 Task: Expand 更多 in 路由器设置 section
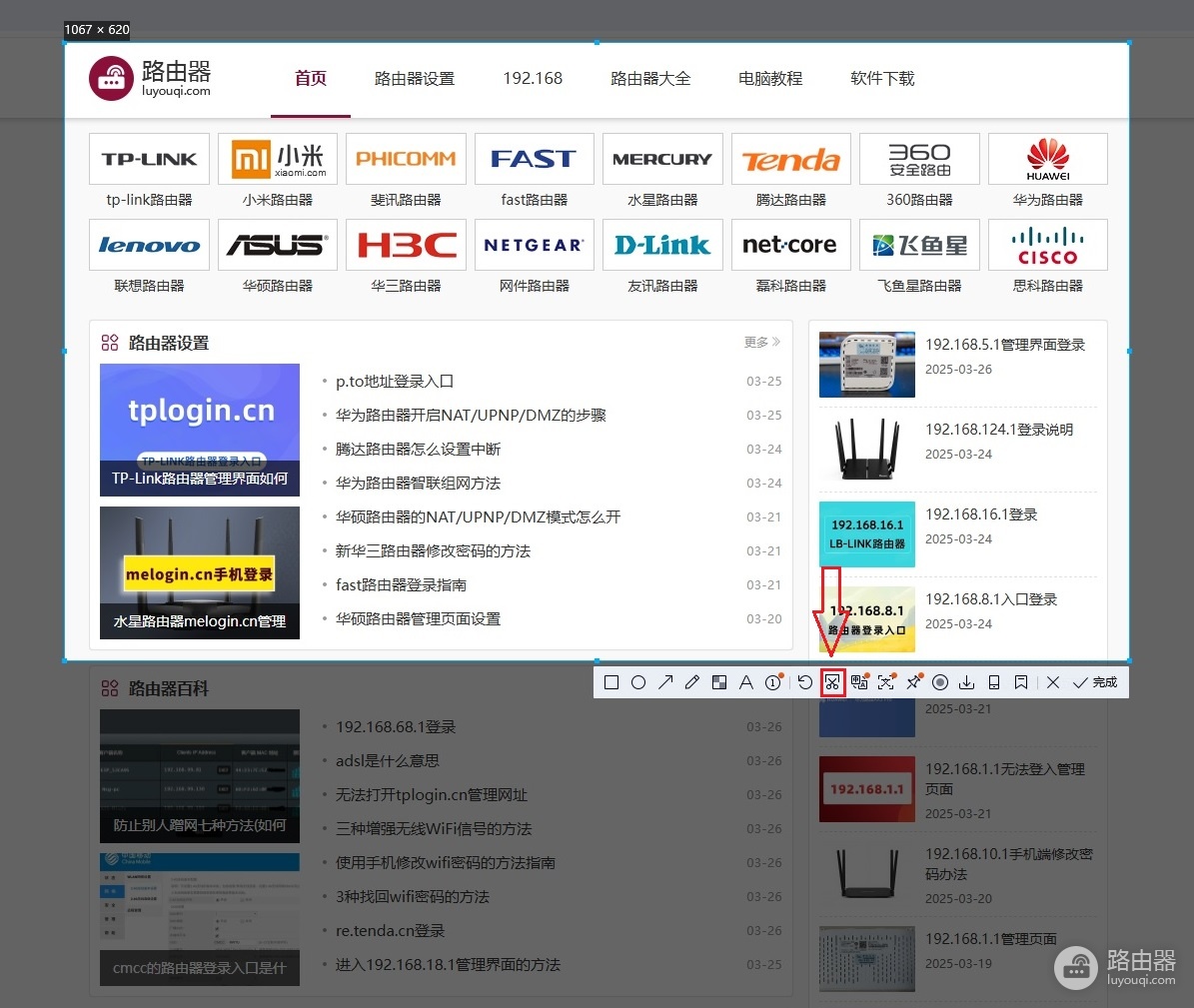(x=762, y=342)
